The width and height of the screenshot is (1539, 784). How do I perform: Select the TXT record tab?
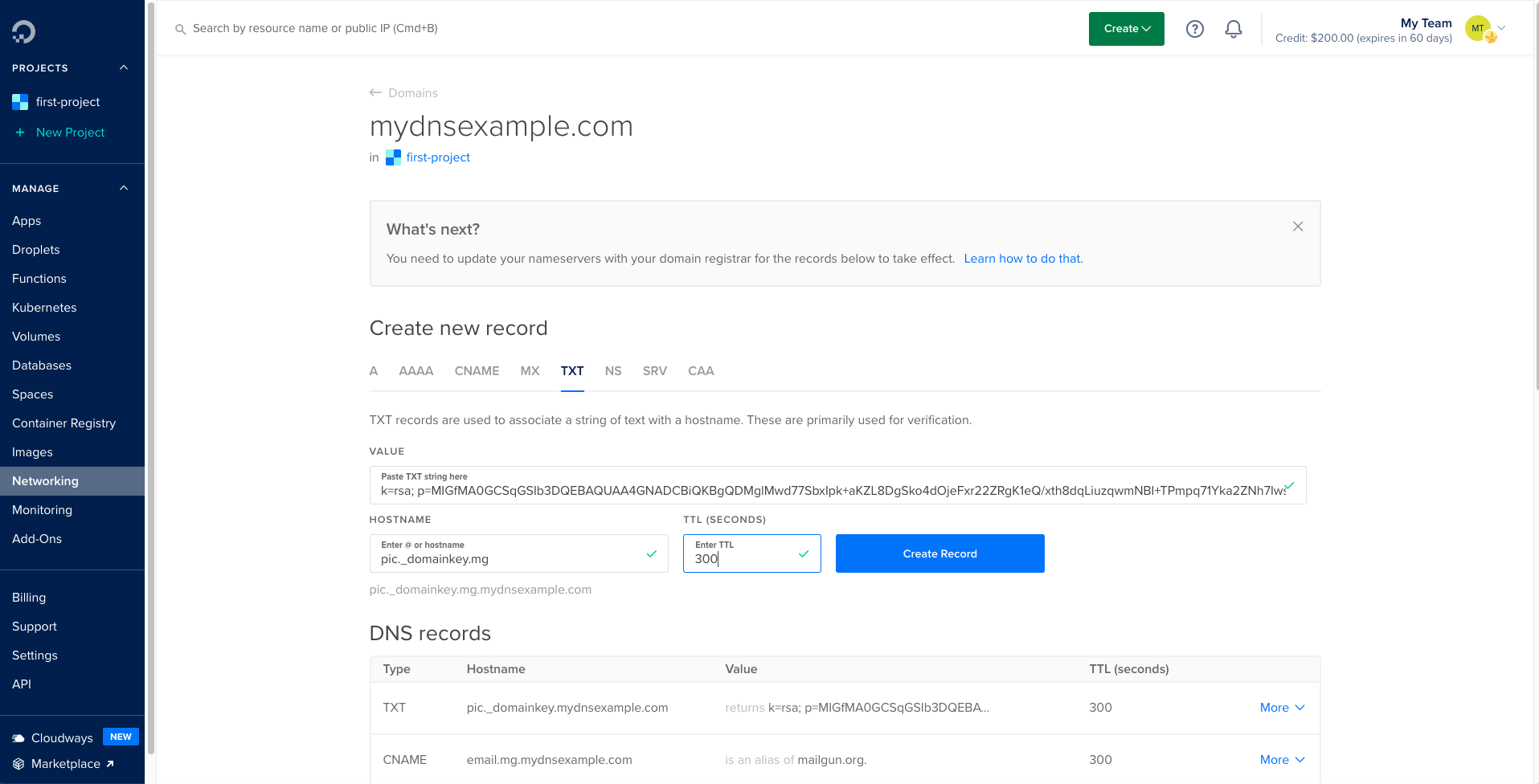(x=572, y=371)
